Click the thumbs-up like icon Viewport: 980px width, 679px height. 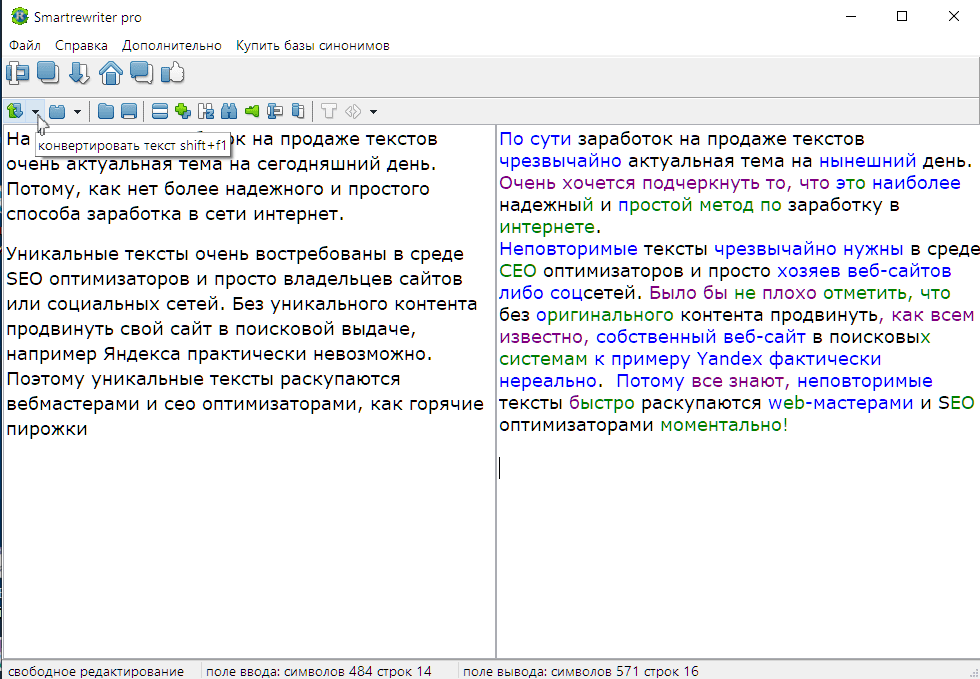pyautogui.click(x=172, y=73)
